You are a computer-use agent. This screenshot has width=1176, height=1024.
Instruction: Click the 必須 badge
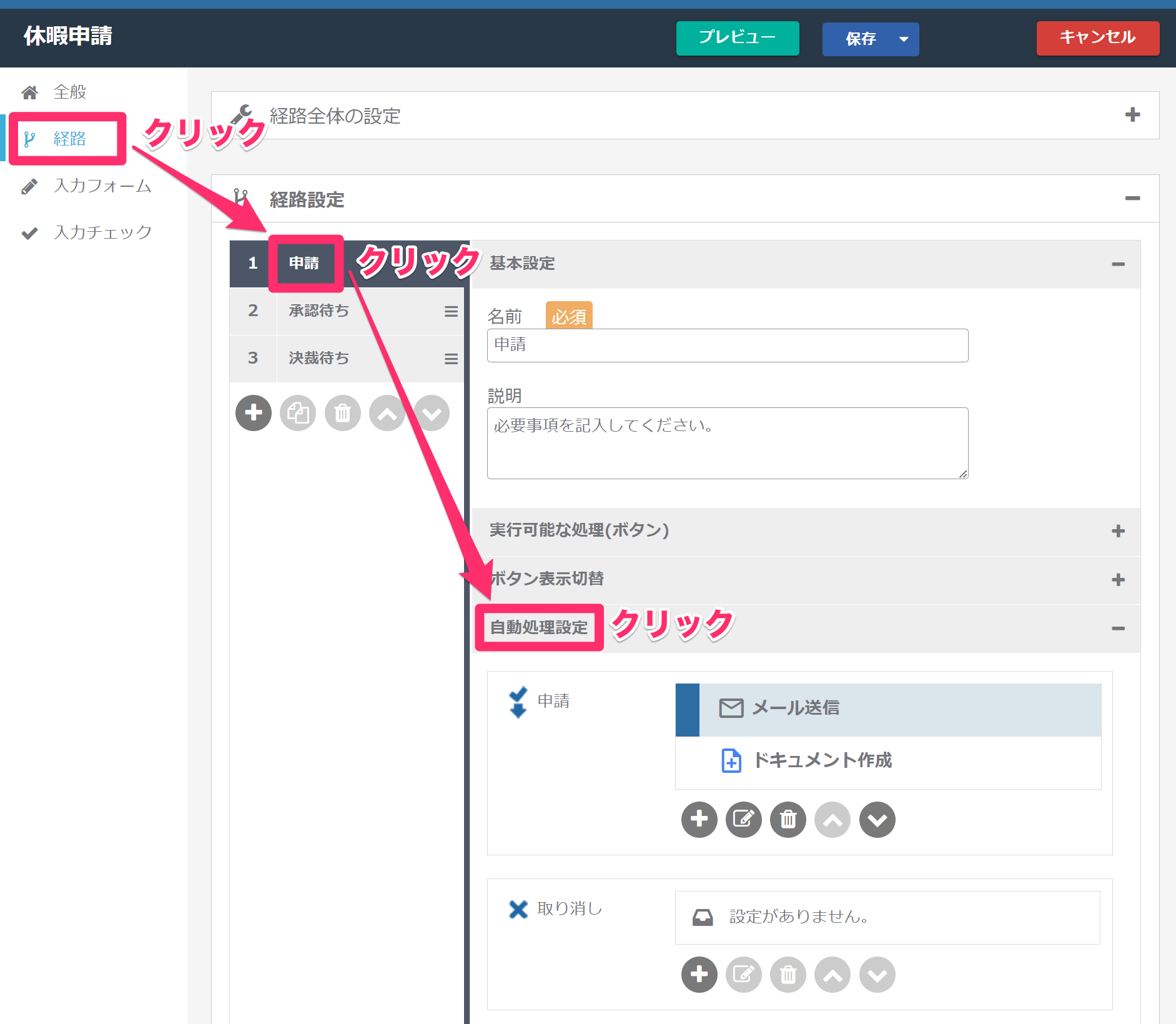click(x=569, y=316)
